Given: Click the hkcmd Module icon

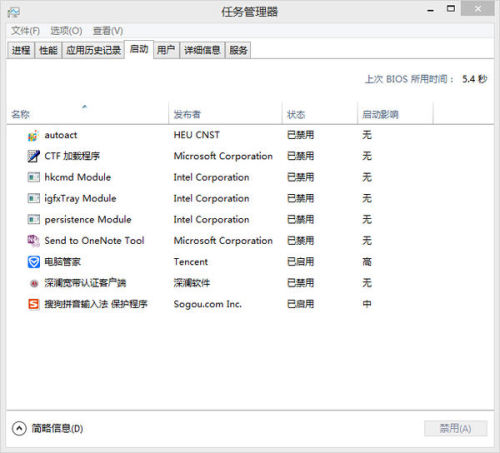Looking at the screenshot, I should (33, 177).
